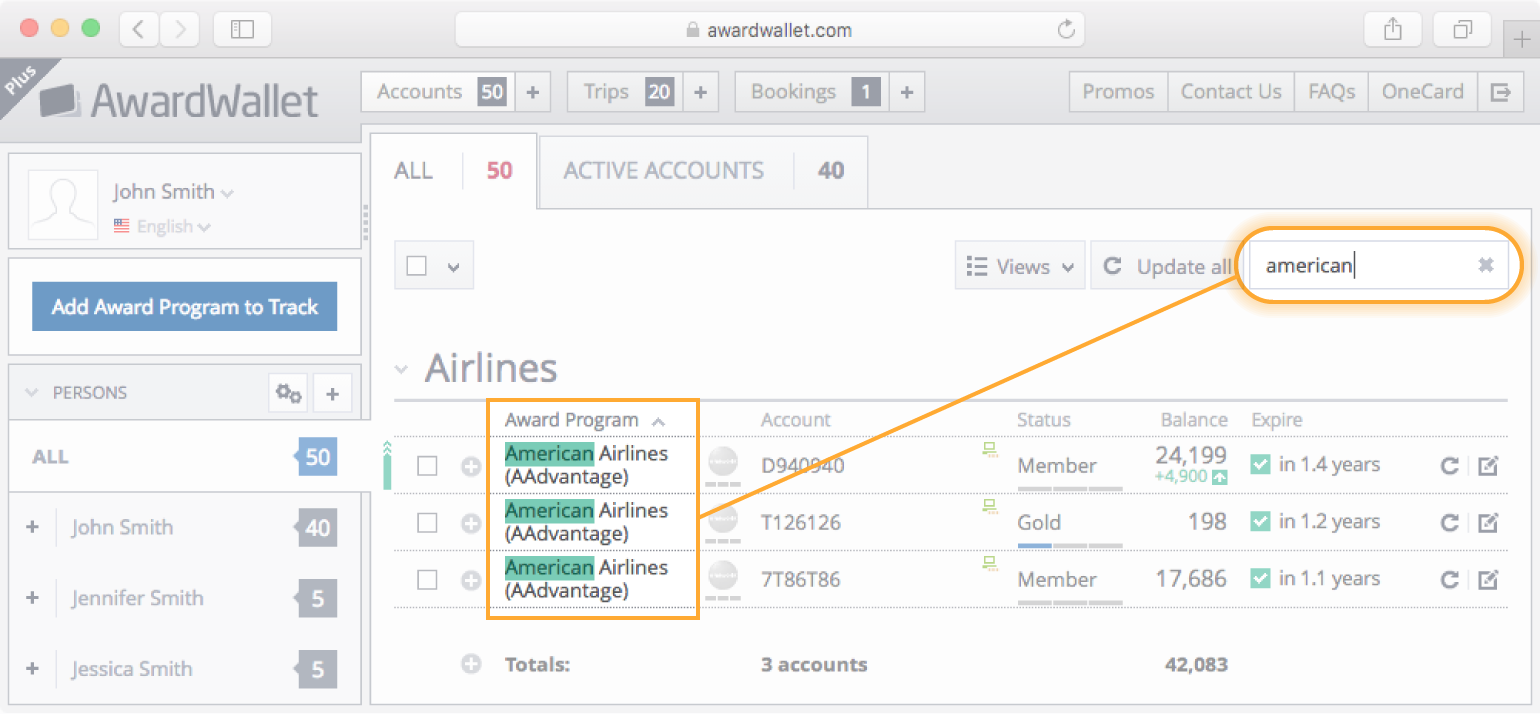The width and height of the screenshot is (1540, 714).
Task: Add a new trip with the plus beside Trips
Action: click(x=700, y=92)
